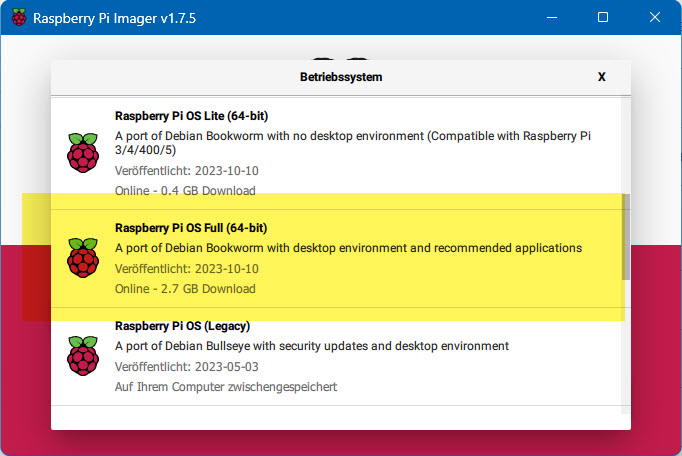Select Raspberry Pi OS Lite (64-bit) title
The height and width of the screenshot is (456, 682).
(191, 116)
